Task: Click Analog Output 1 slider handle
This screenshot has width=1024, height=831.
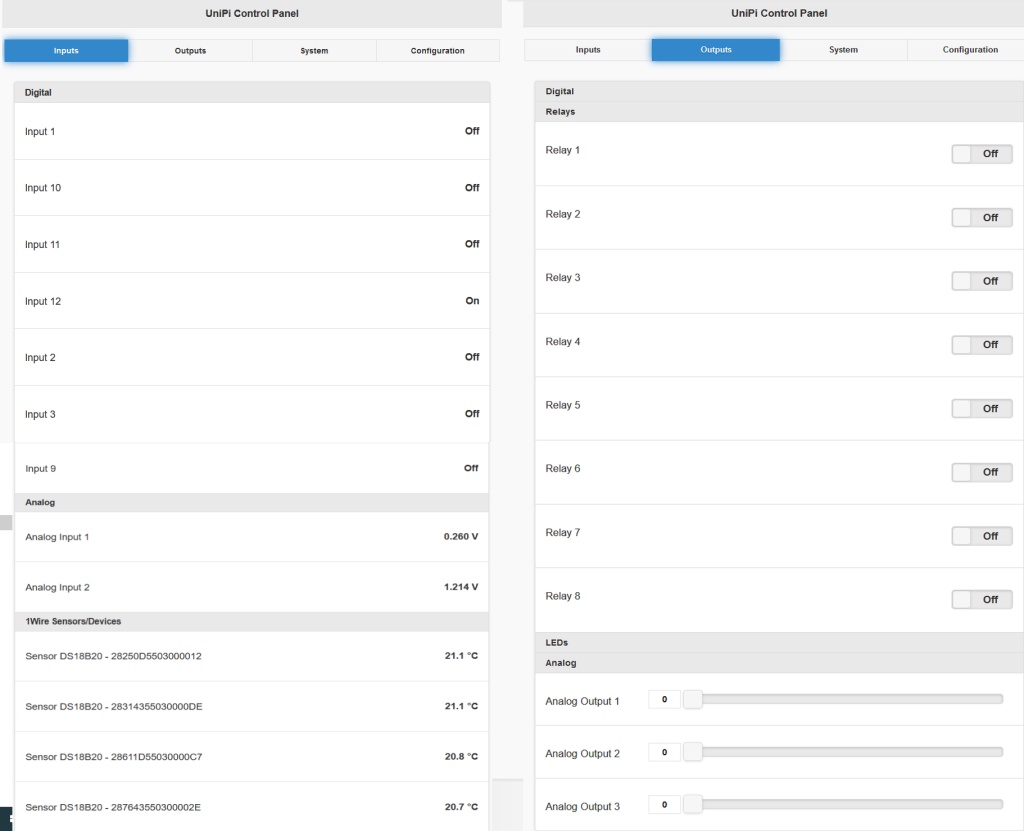Action: (x=692, y=699)
